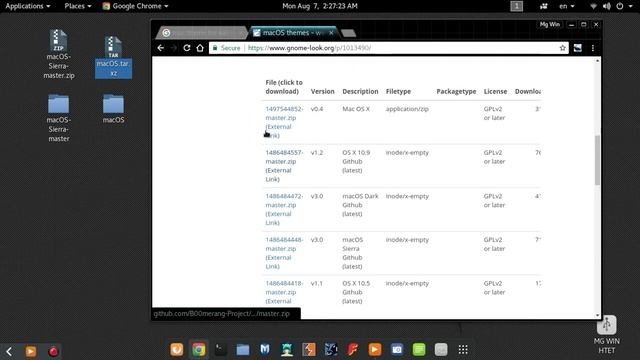The image size is (640, 360).
Task: Open the Google Chrome app menu in top bar
Action: (x=135, y=6)
